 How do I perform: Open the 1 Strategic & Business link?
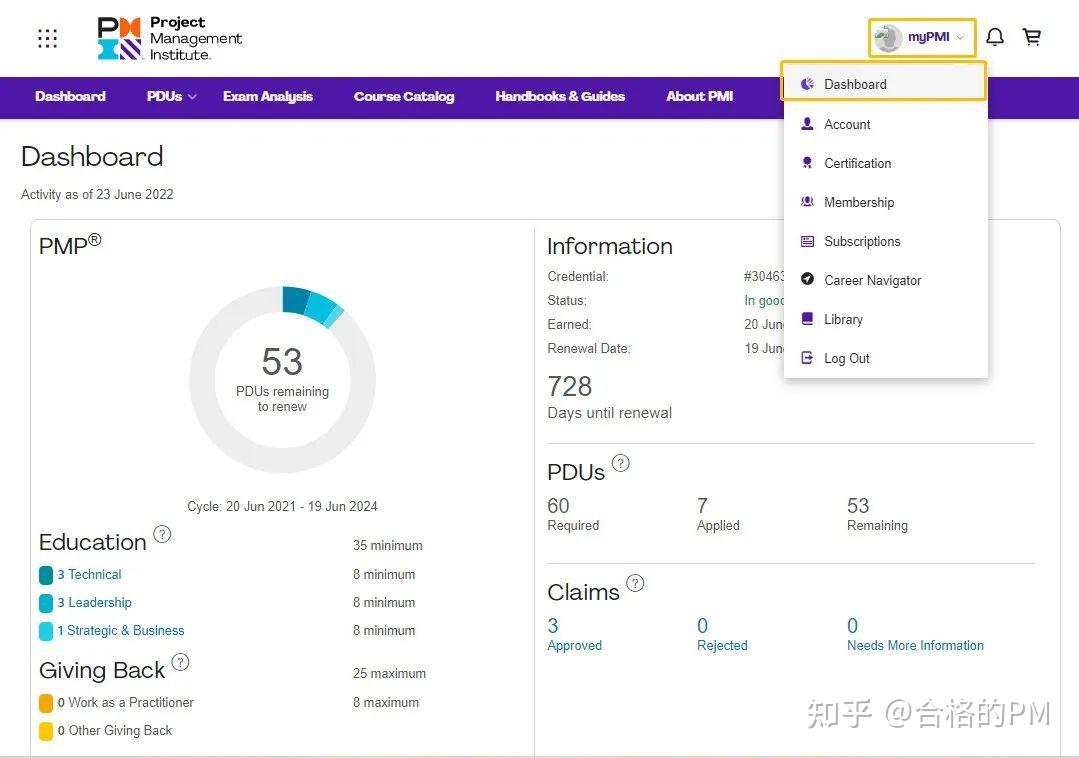[x=121, y=631]
